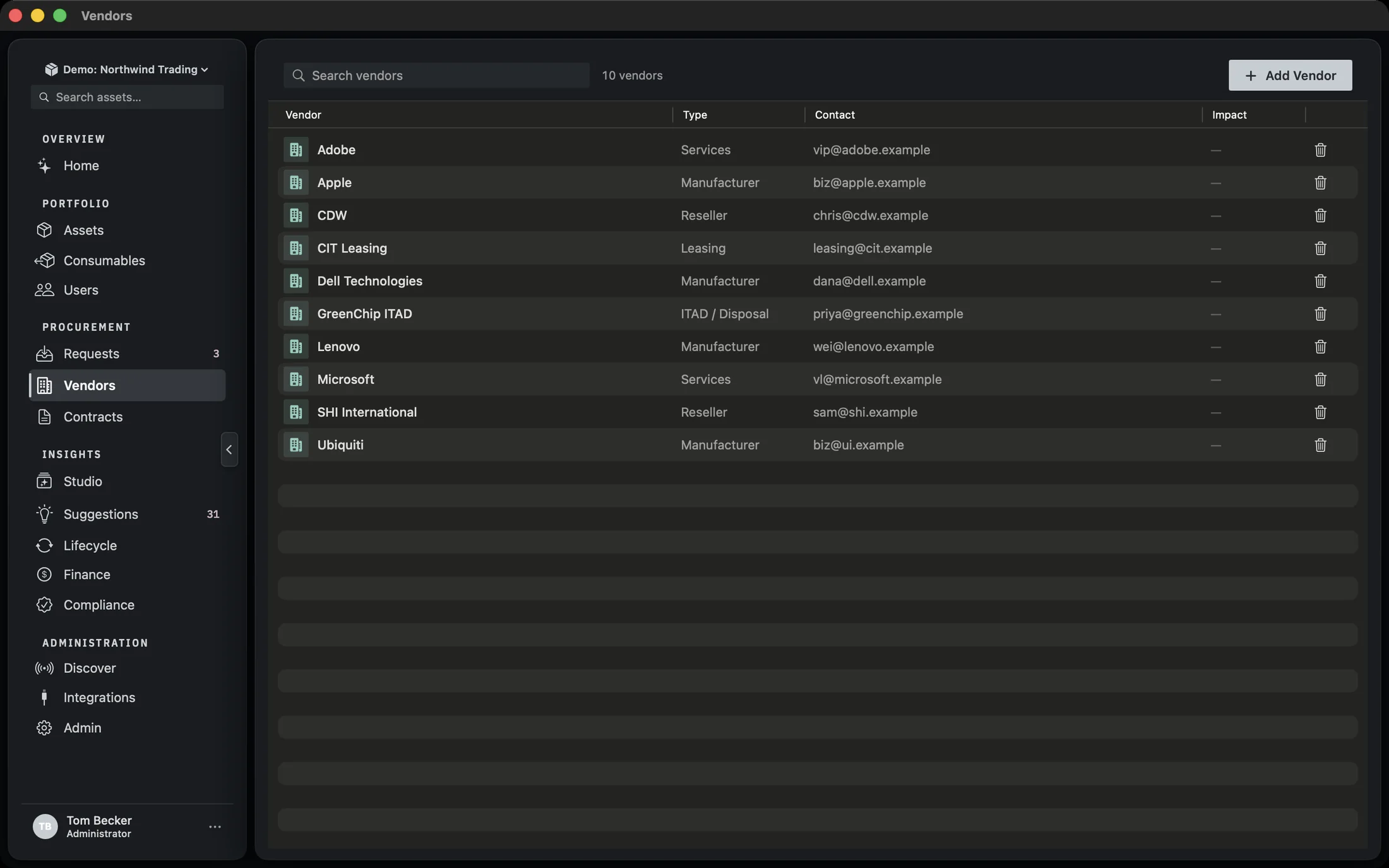Click the trash icon for Microsoft
Screen dimensions: 1389x868
point(1320,380)
